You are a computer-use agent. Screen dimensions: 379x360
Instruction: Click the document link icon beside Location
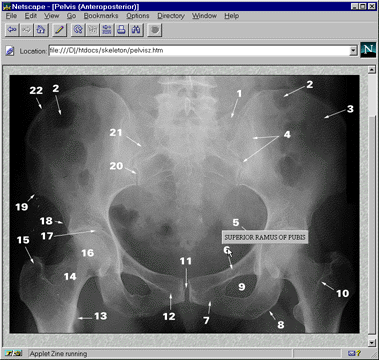click(10, 51)
